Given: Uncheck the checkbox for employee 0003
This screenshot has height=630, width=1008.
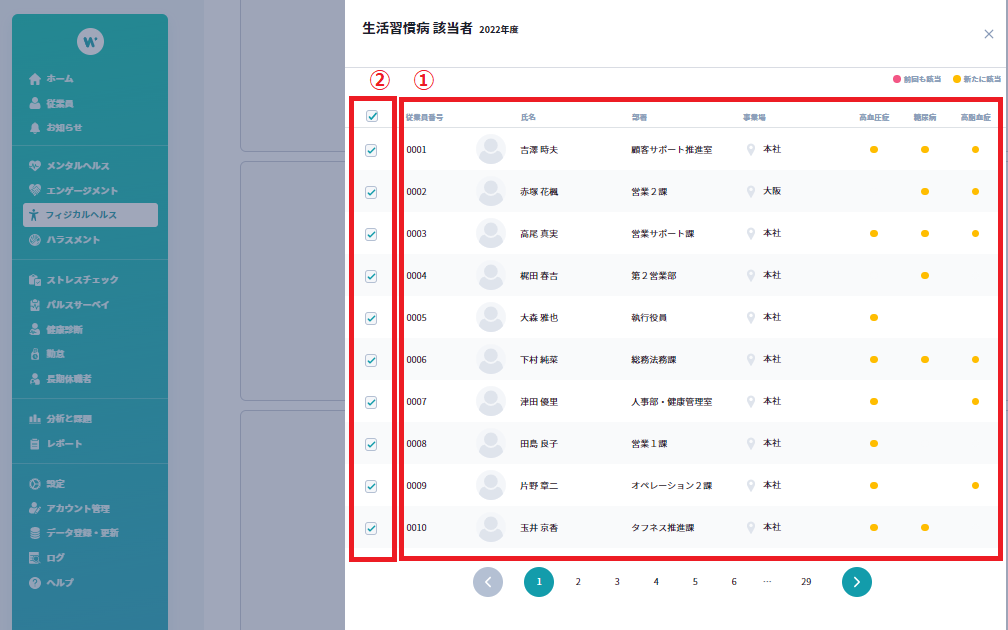Looking at the screenshot, I should [x=371, y=235].
